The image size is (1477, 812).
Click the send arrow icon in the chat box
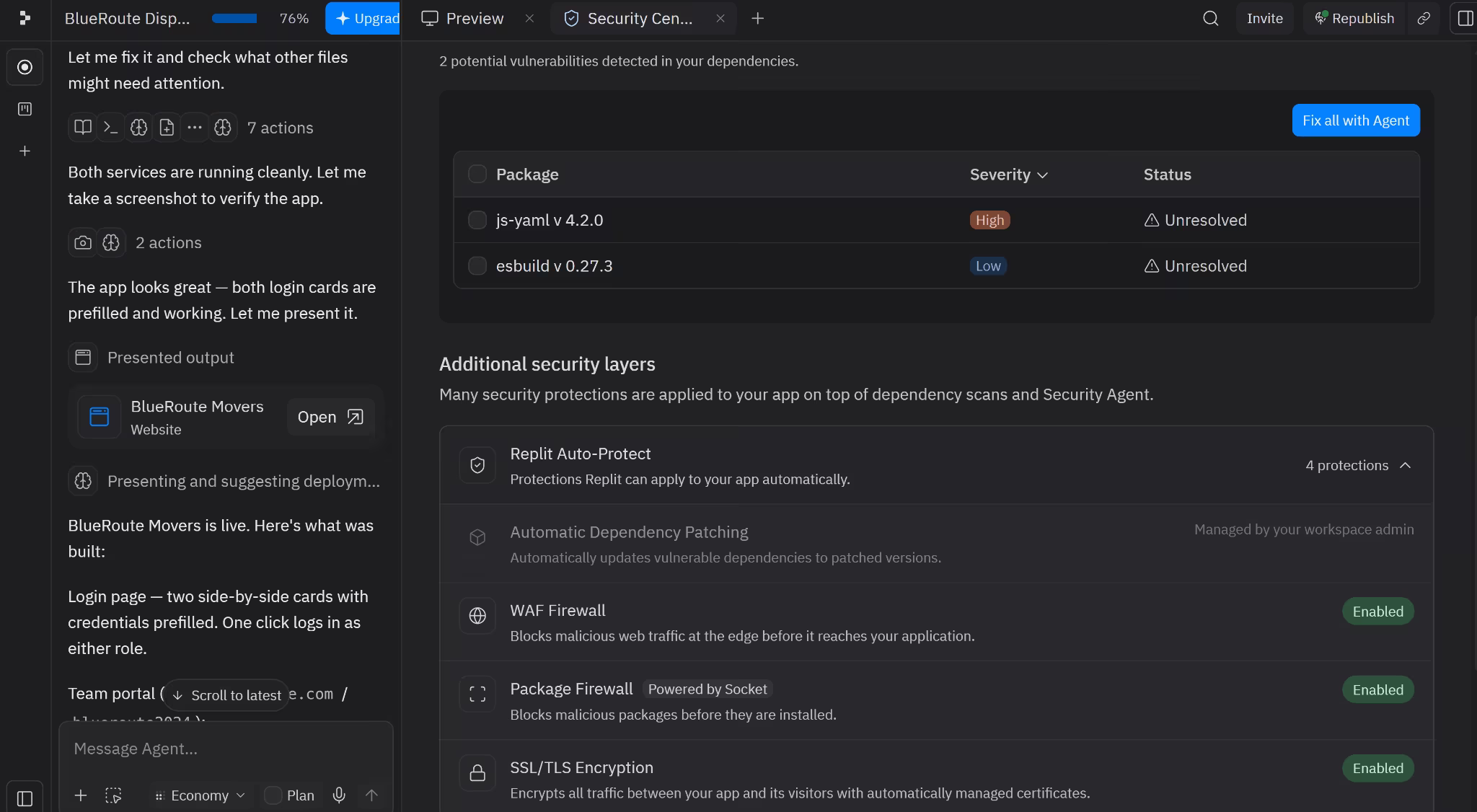click(x=371, y=795)
